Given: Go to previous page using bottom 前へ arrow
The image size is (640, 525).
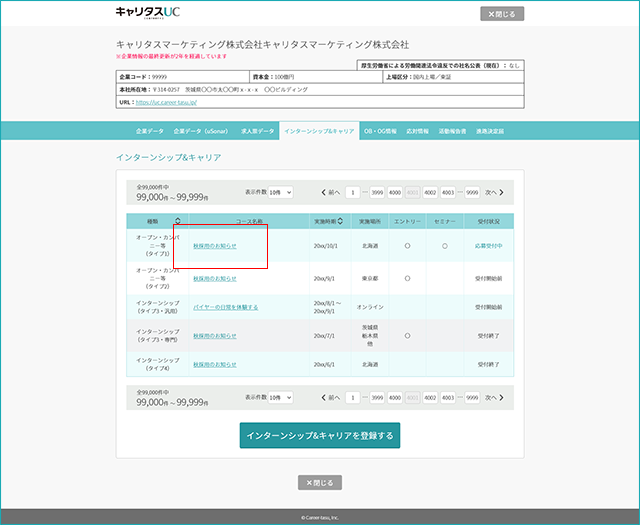Looking at the screenshot, I should click(x=330, y=397).
